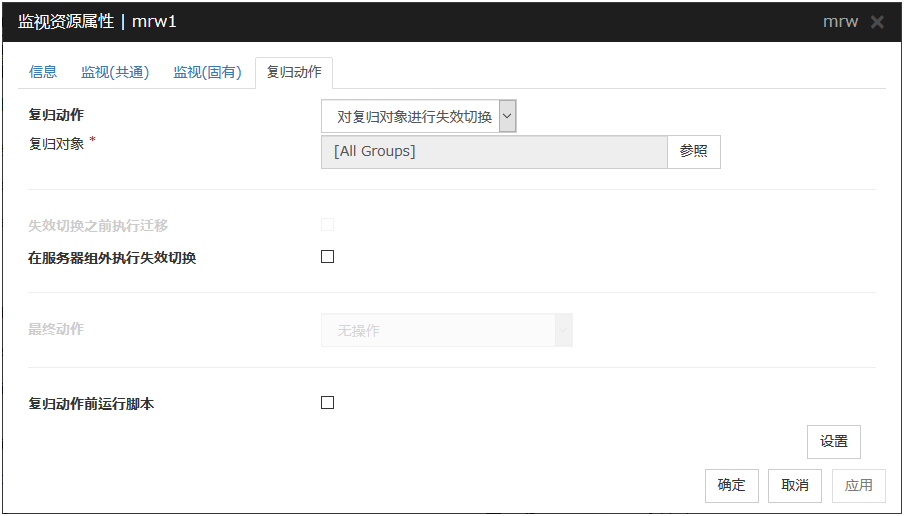Screen dimensions: 904x516
Task: Confirm with the 确定 button
Action: 731,485
